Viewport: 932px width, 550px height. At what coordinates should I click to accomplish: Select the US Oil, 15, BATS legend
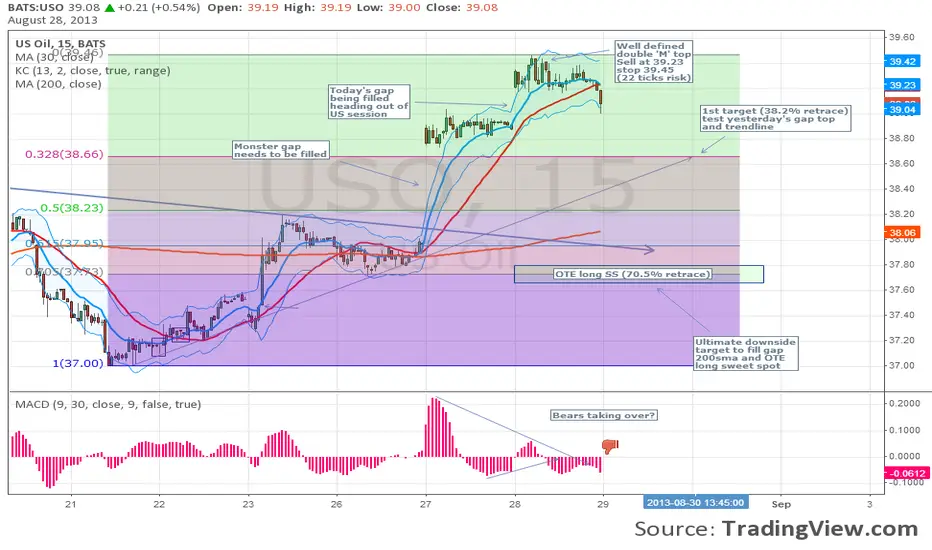click(60, 43)
